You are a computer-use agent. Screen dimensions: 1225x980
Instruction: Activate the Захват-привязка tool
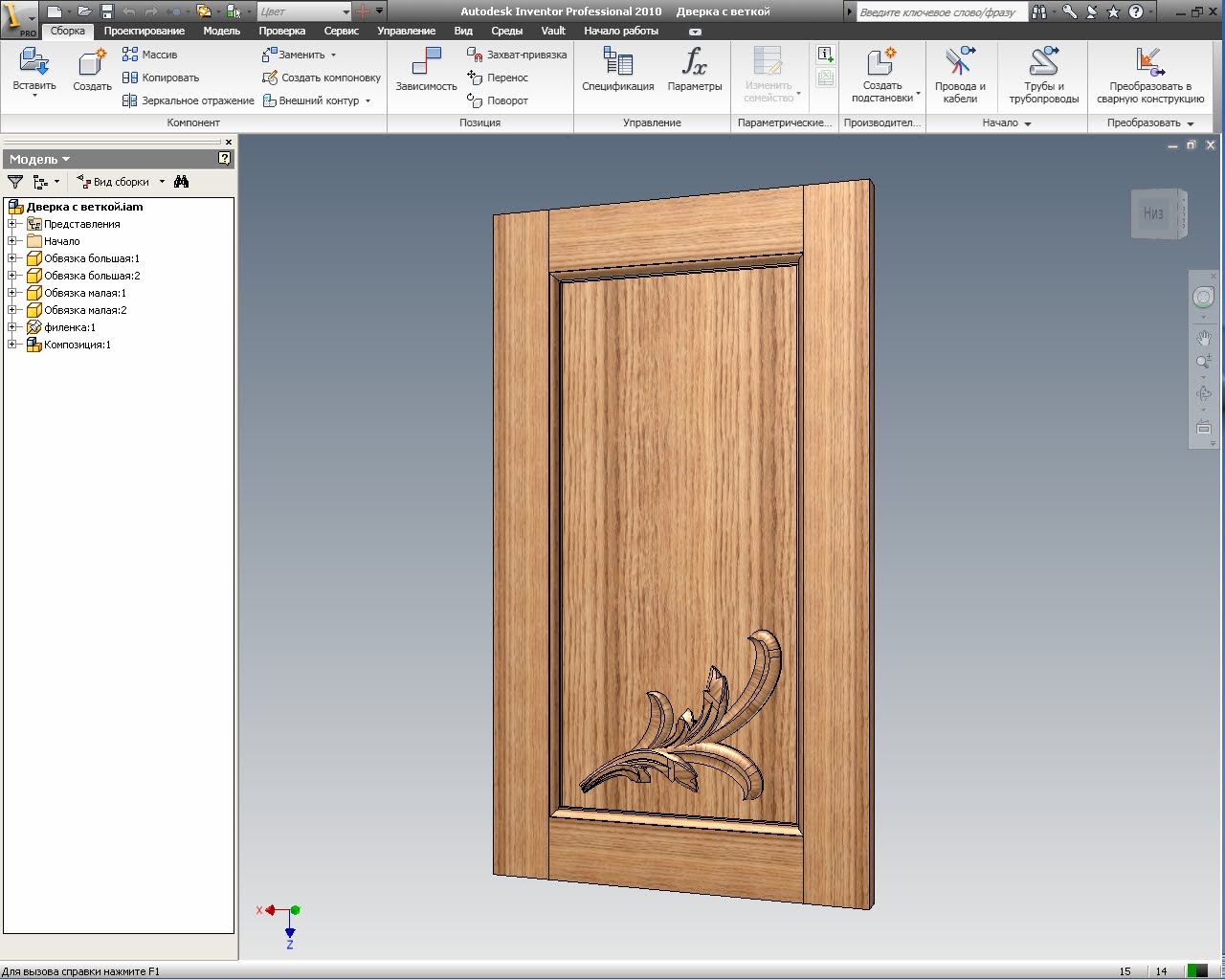pyautogui.click(x=517, y=55)
